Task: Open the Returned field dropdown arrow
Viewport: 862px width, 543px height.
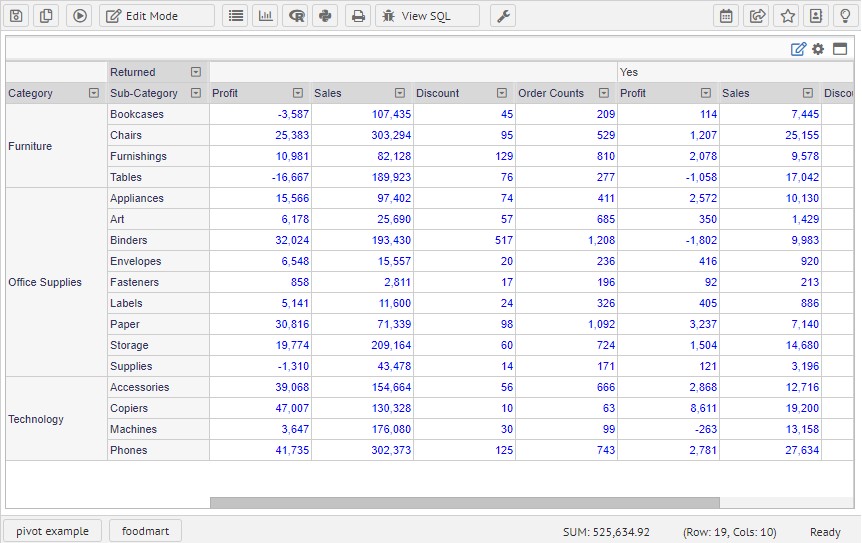Action: 196,72
